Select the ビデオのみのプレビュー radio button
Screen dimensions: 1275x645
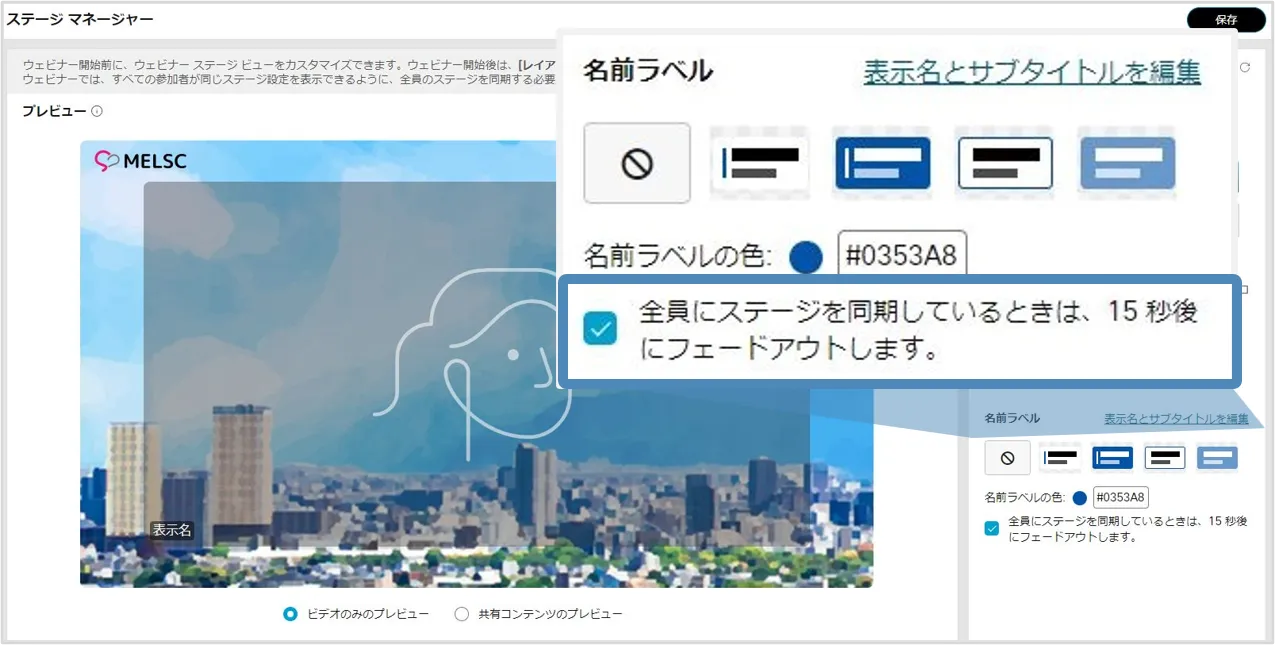291,614
